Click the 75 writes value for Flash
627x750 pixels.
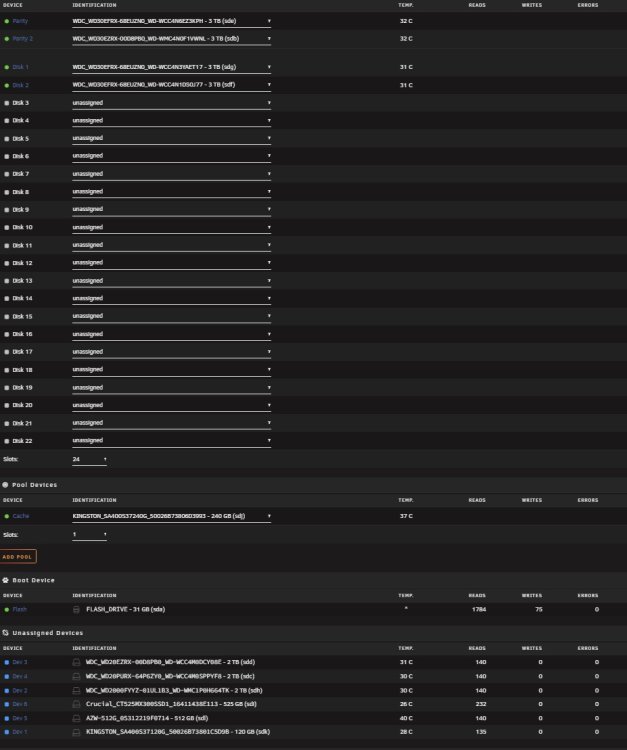[539, 609]
